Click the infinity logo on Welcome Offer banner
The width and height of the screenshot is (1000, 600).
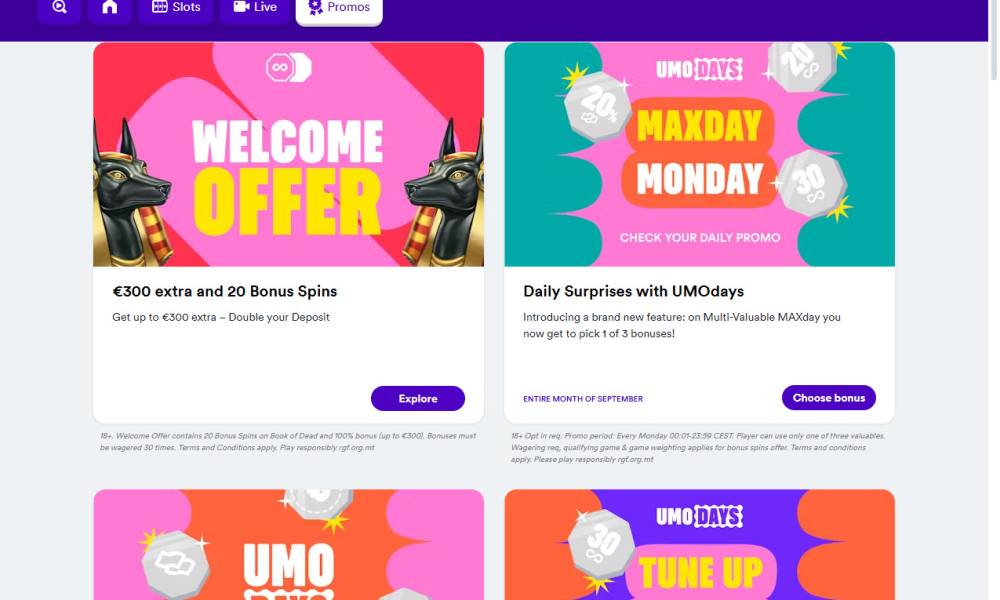[288, 68]
